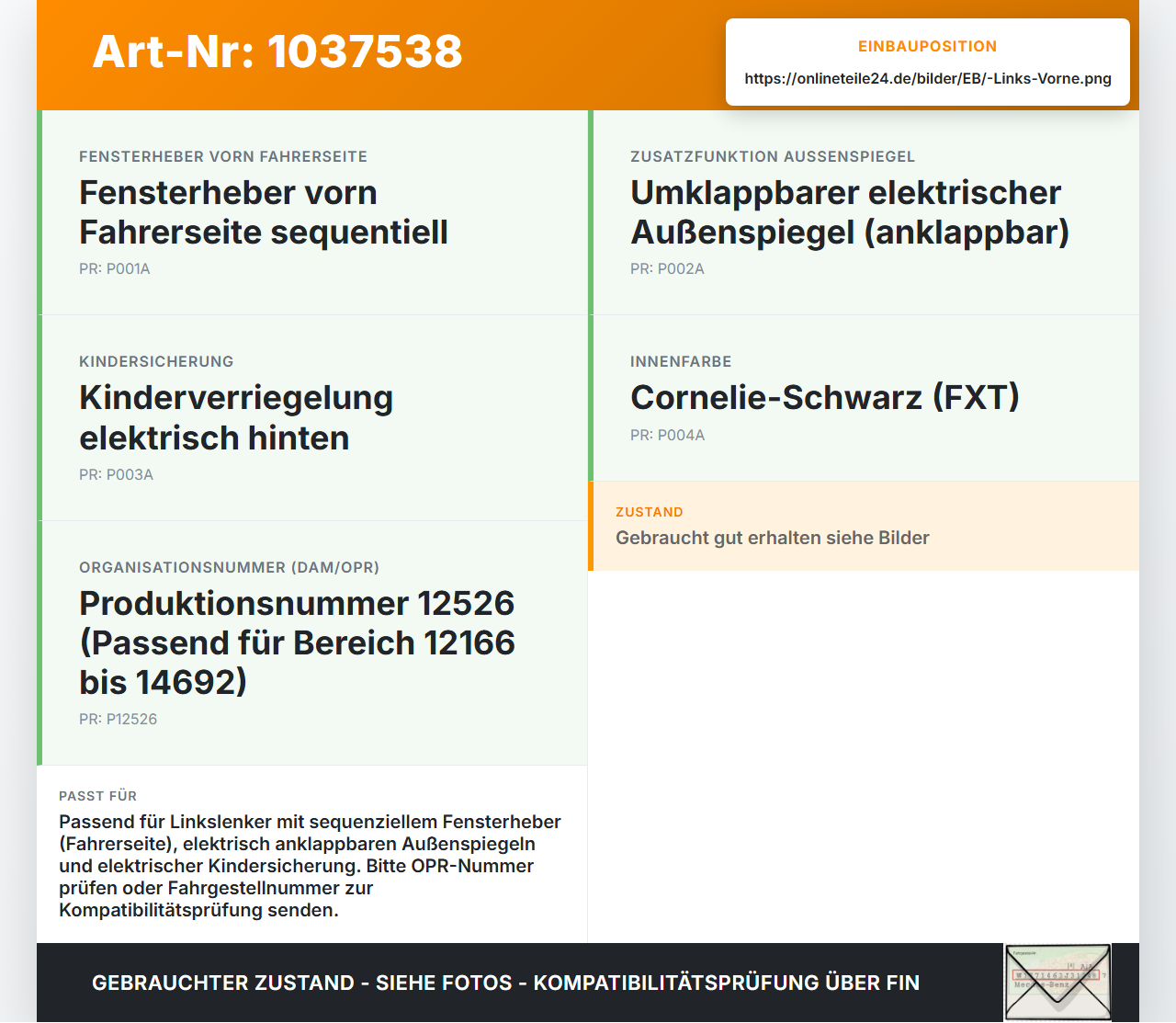
Task: Click FENSTERHEBER VORN FAHRERSEITE category label
Action: (223, 157)
